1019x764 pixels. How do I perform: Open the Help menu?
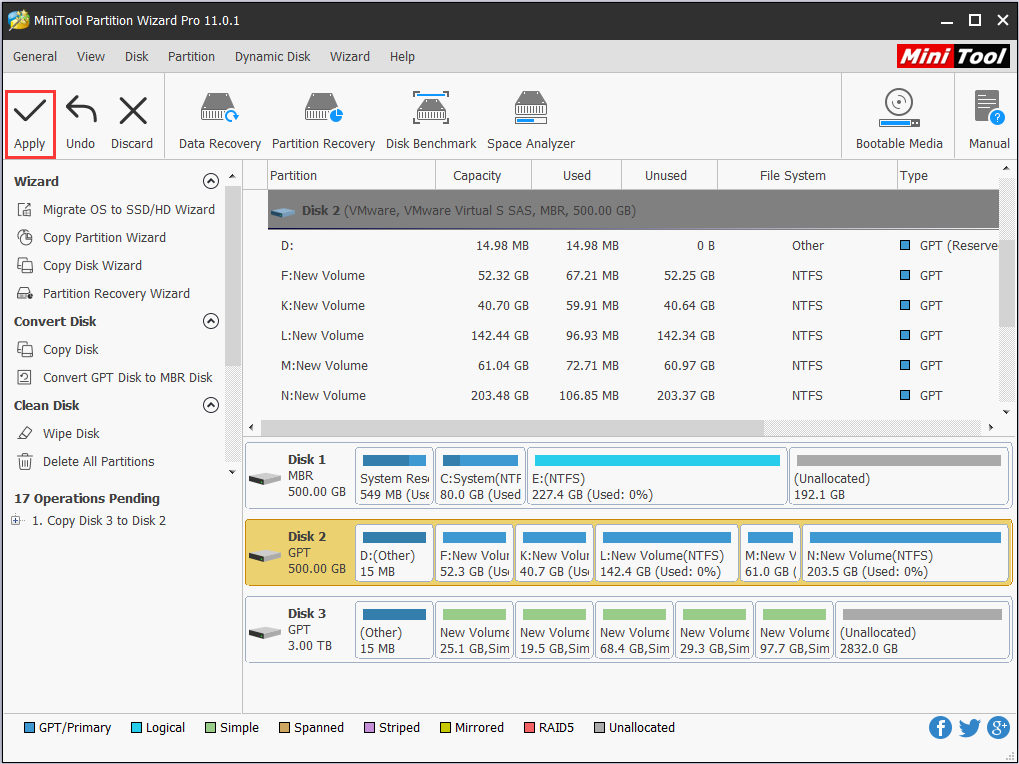[x=402, y=57]
